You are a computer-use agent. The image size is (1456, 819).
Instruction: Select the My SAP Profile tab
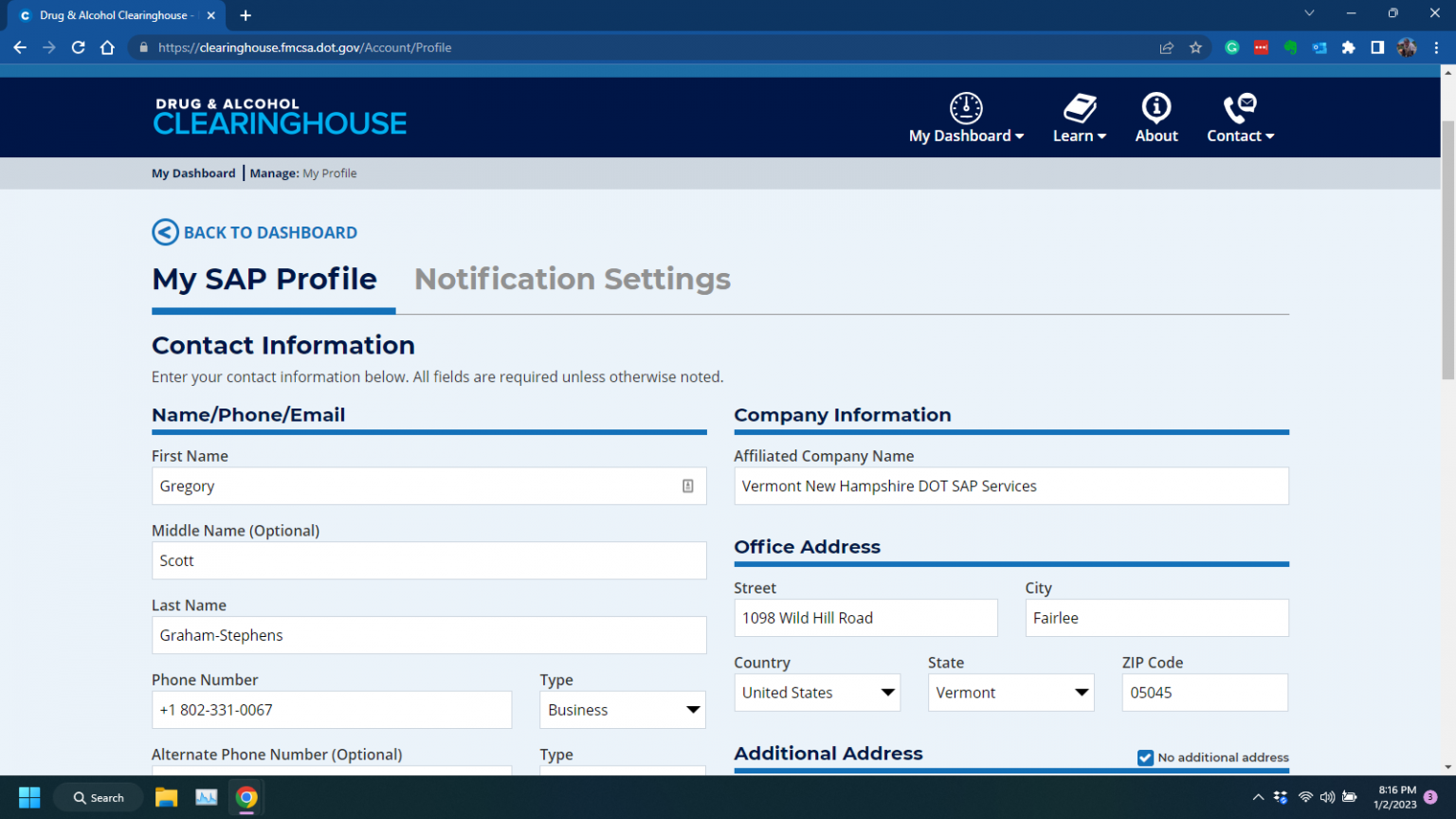pos(264,279)
